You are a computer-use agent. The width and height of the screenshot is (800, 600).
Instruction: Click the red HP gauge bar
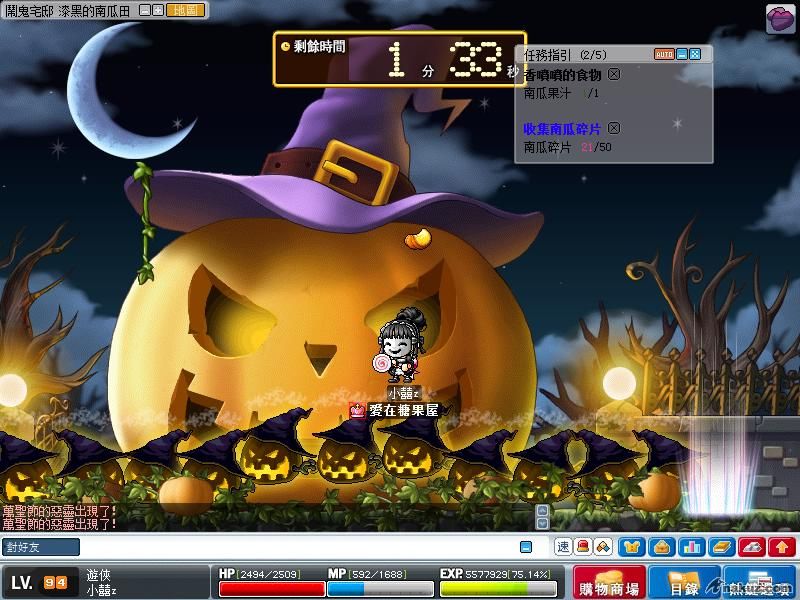tap(272, 589)
